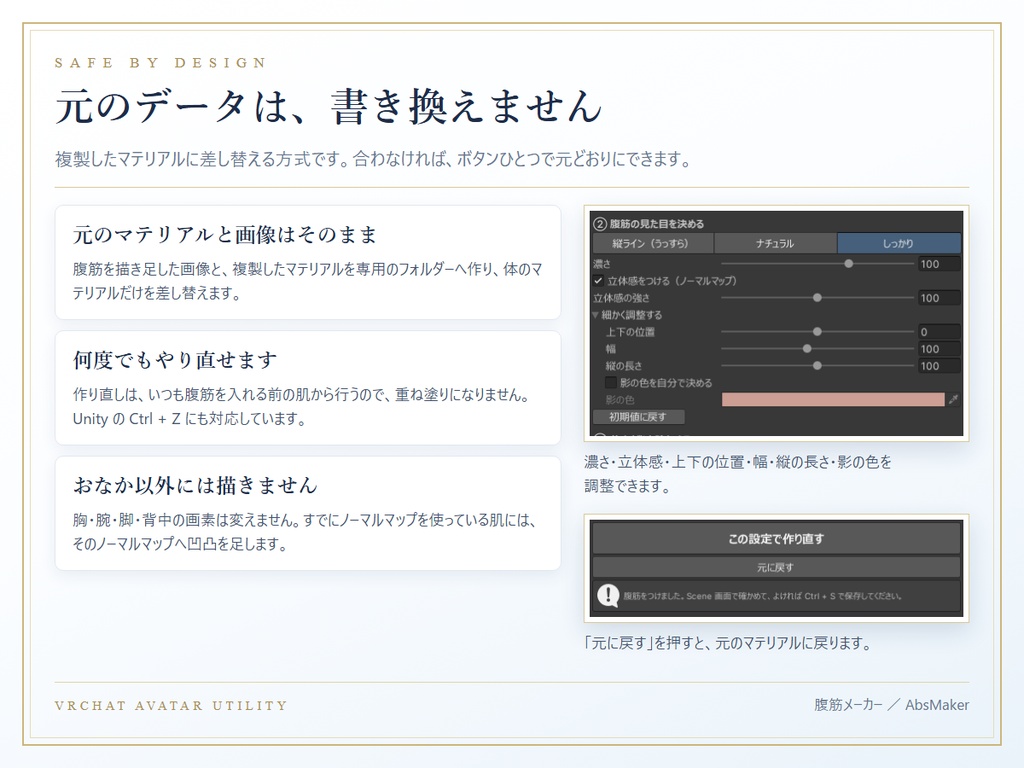This screenshot has height=768, width=1024.
Task: Click the この設定で作り直す button
Action: 776,539
